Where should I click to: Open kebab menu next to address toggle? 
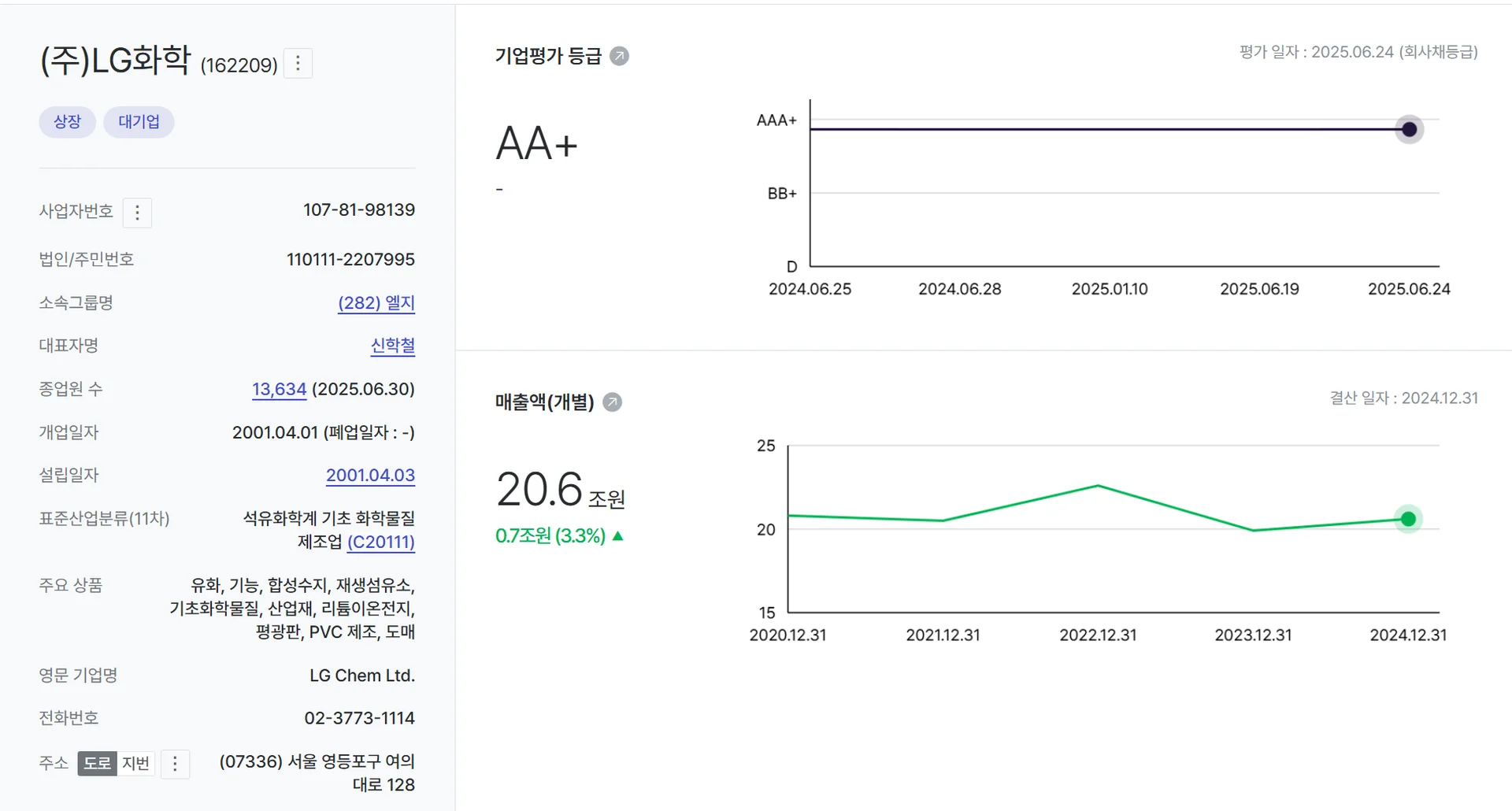[175, 764]
